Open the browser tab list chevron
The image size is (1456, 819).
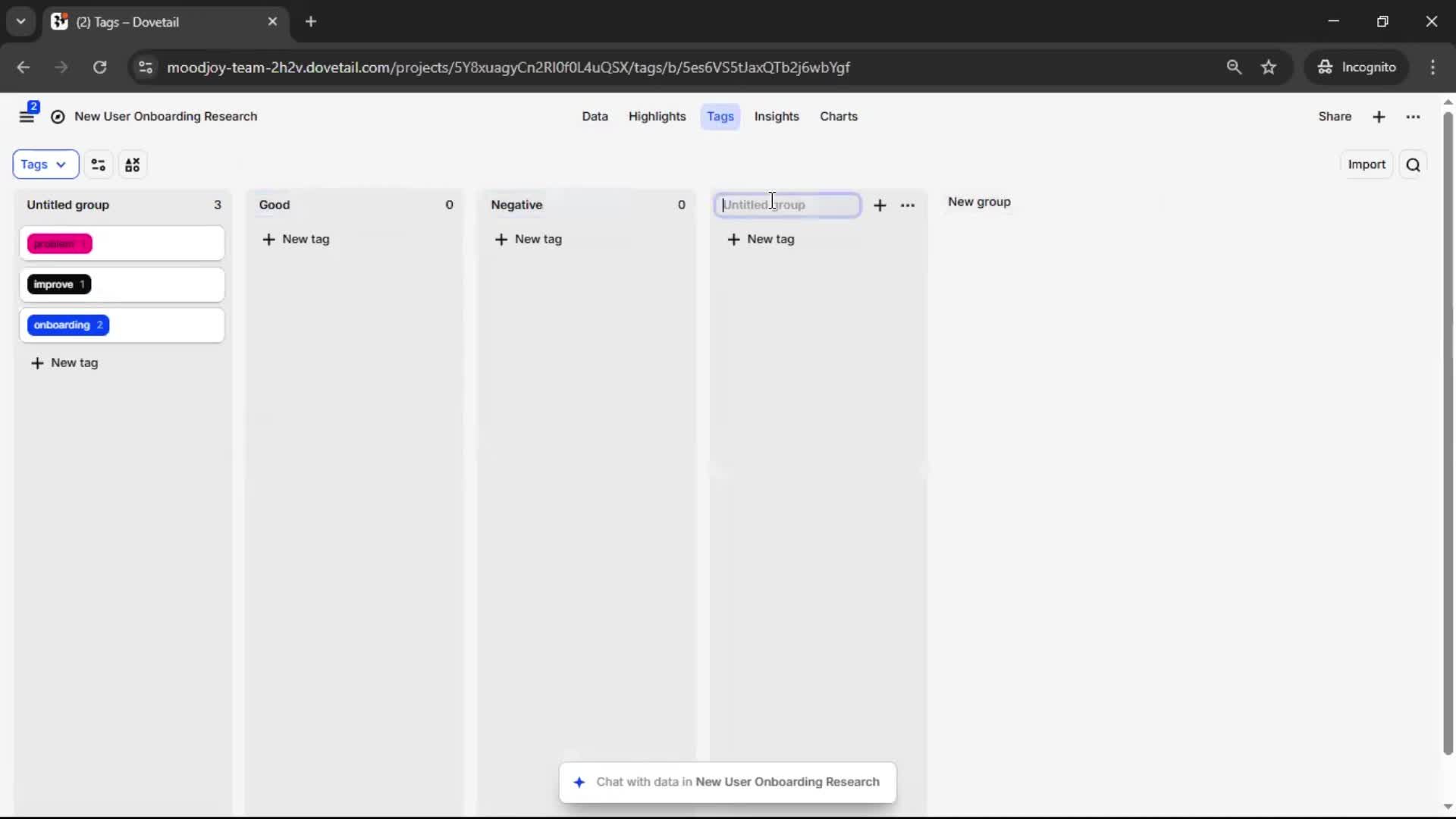coord(20,21)
